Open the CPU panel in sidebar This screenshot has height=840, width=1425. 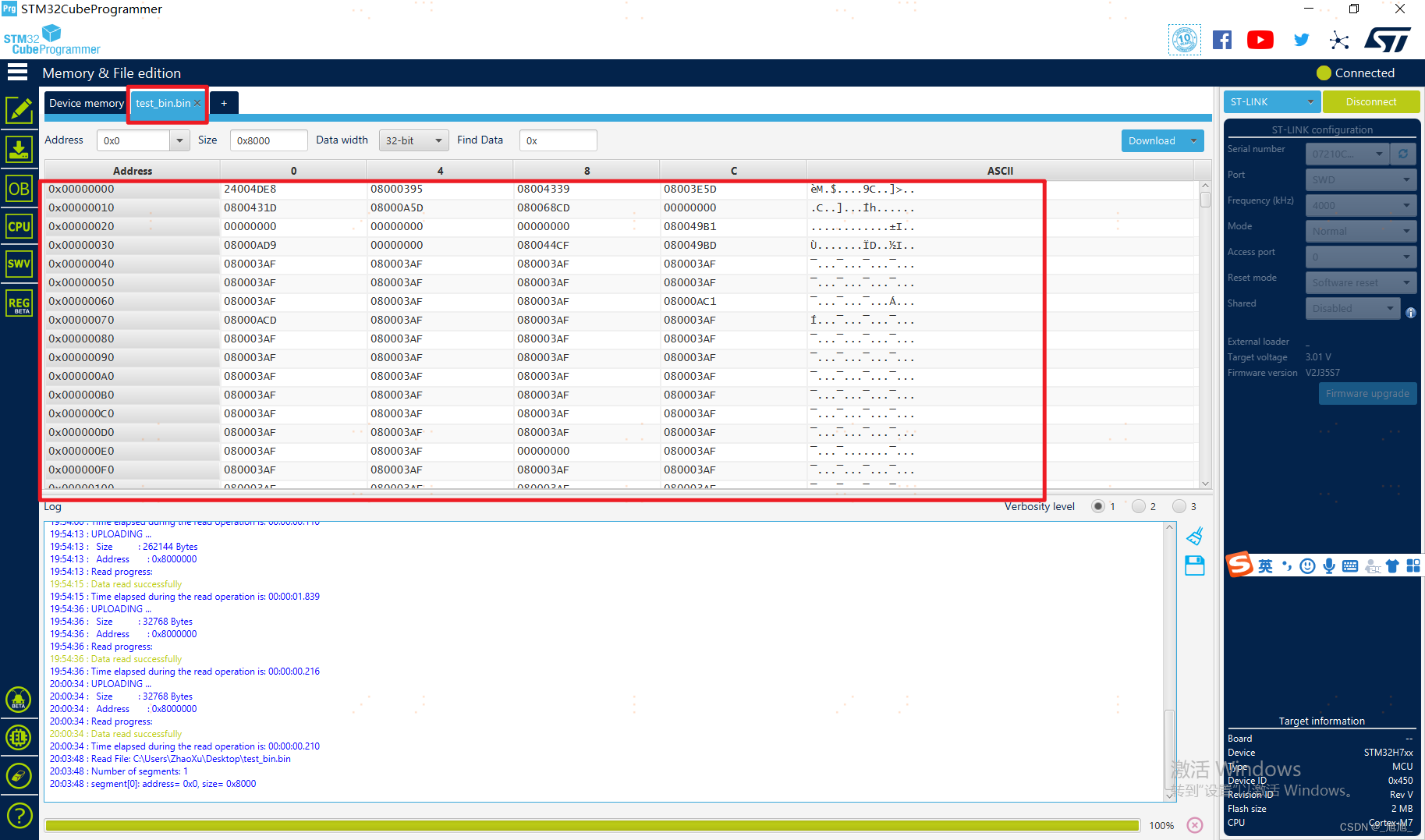tap(19, 227)
